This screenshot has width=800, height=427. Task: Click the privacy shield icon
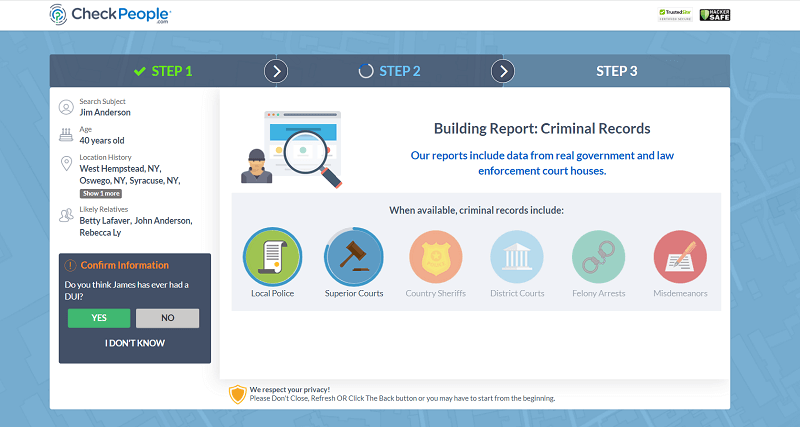point(237,394)
